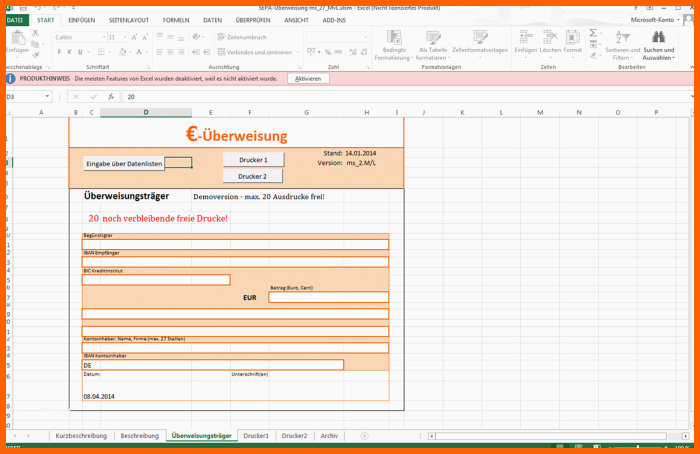Open the font size 11 dropdown

coord(125,37)
